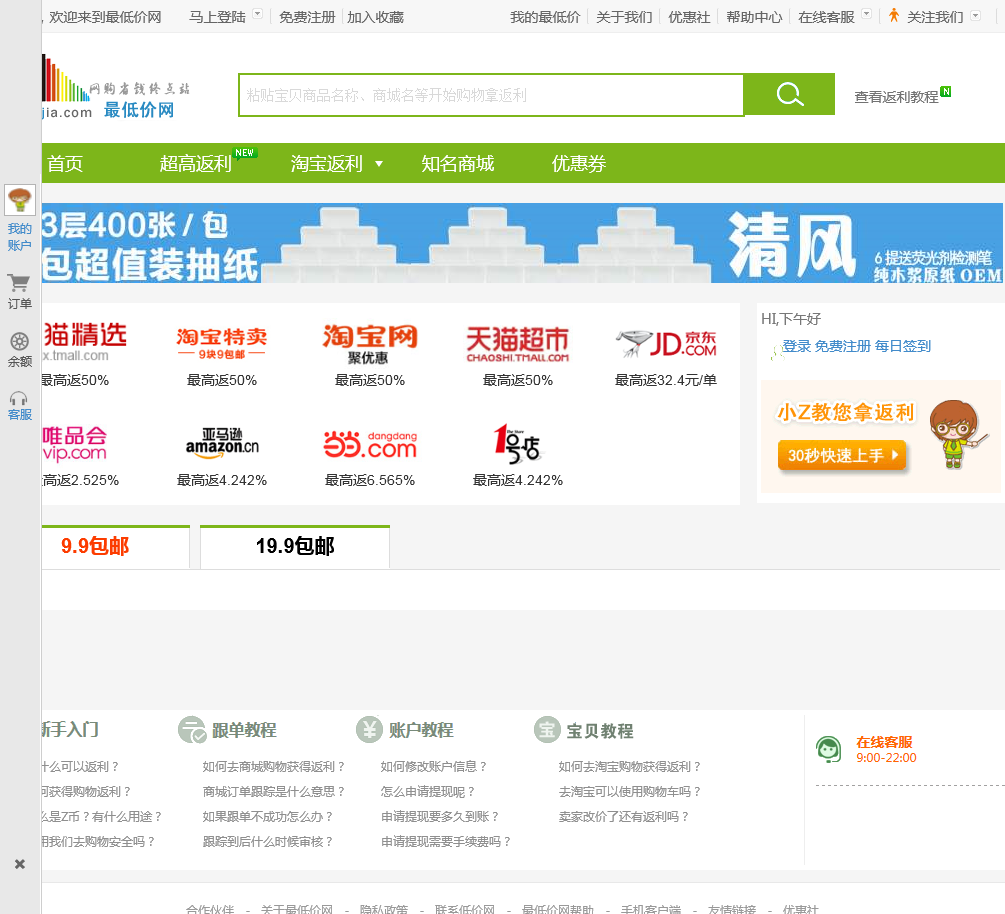Open balance icon in left sidebar
Image resolution: width=1005 pixels, height=914 pixels.
tap(19, 342)
